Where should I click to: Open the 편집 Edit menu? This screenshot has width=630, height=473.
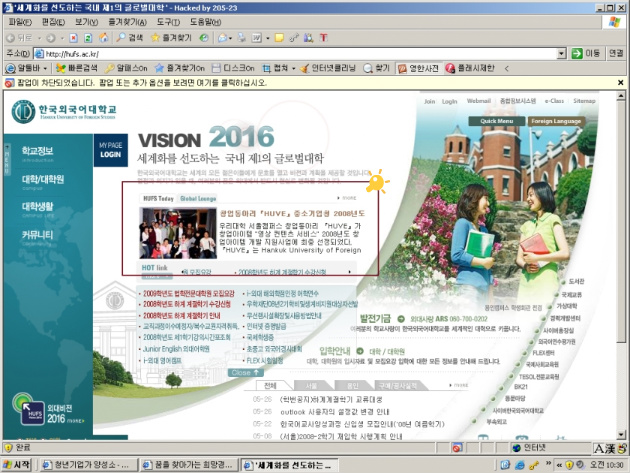point(53,22)
